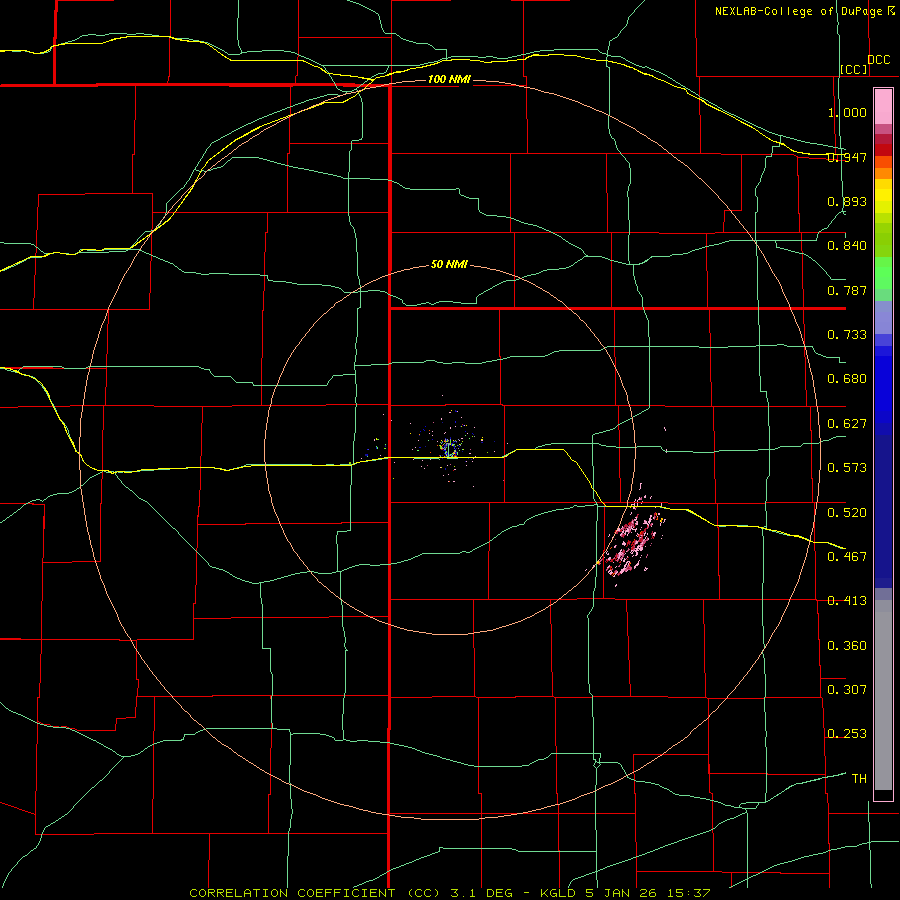The width and height of the screenshot is (900, 900).
Task: Select the 0.627 scale value
Action: tap(847, 424)
